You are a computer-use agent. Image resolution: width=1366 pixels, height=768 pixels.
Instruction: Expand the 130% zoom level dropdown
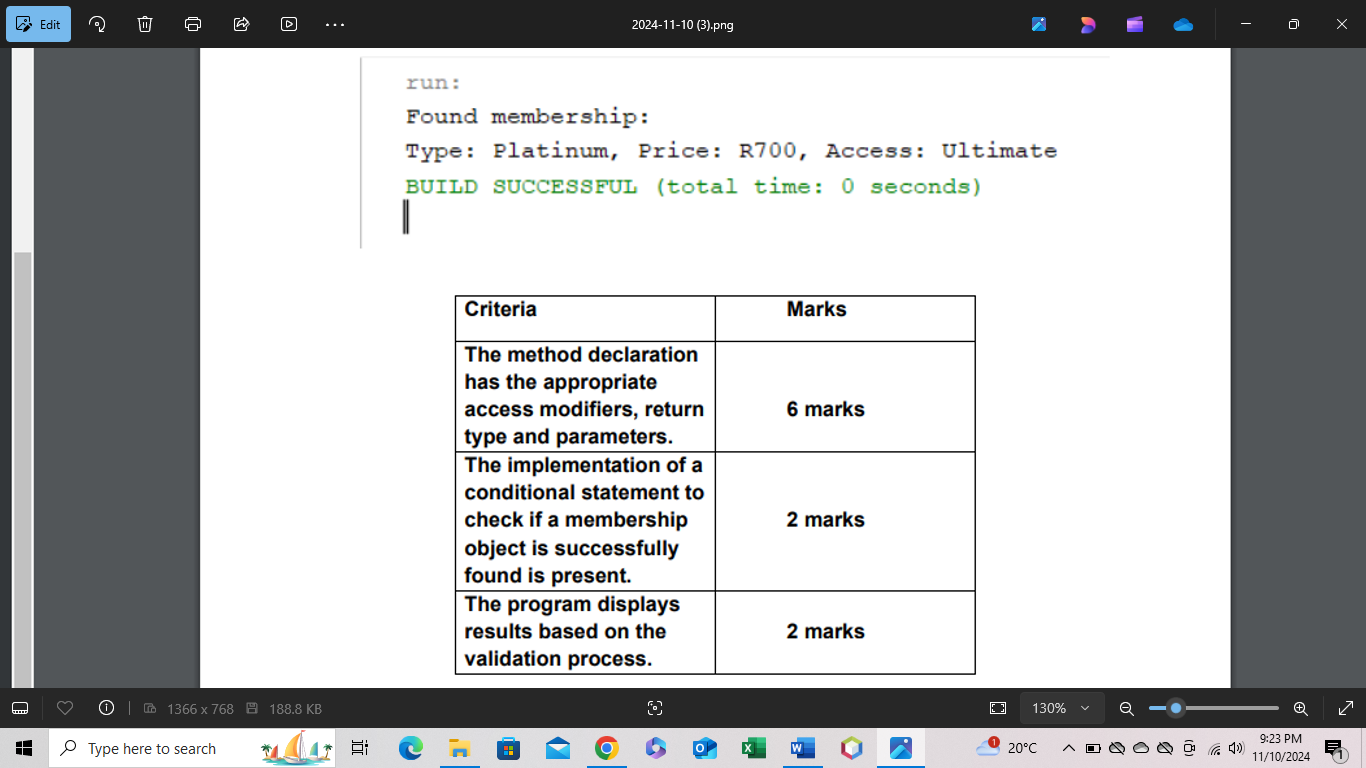point(1061,708)
